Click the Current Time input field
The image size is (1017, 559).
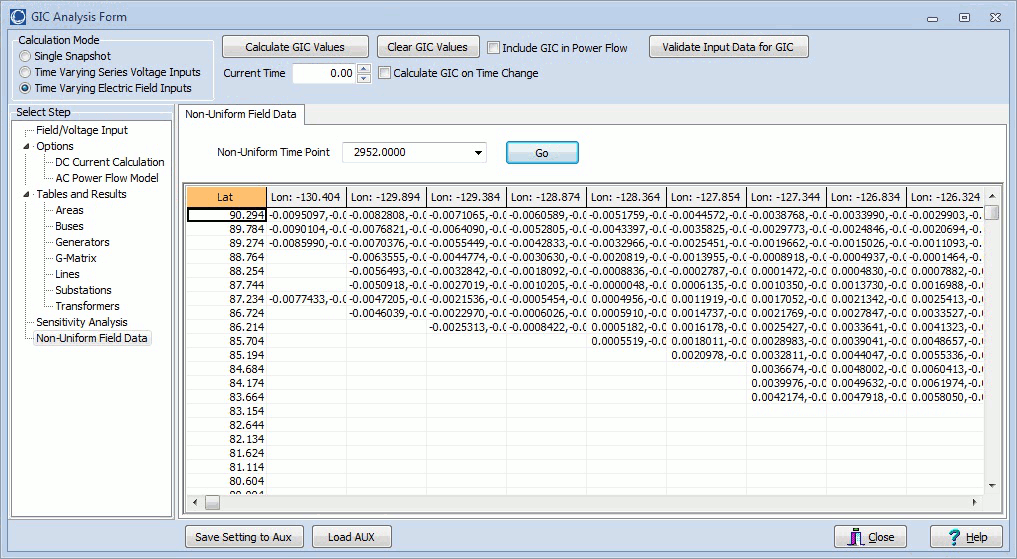pyautogui.click(x=323, y=73)
